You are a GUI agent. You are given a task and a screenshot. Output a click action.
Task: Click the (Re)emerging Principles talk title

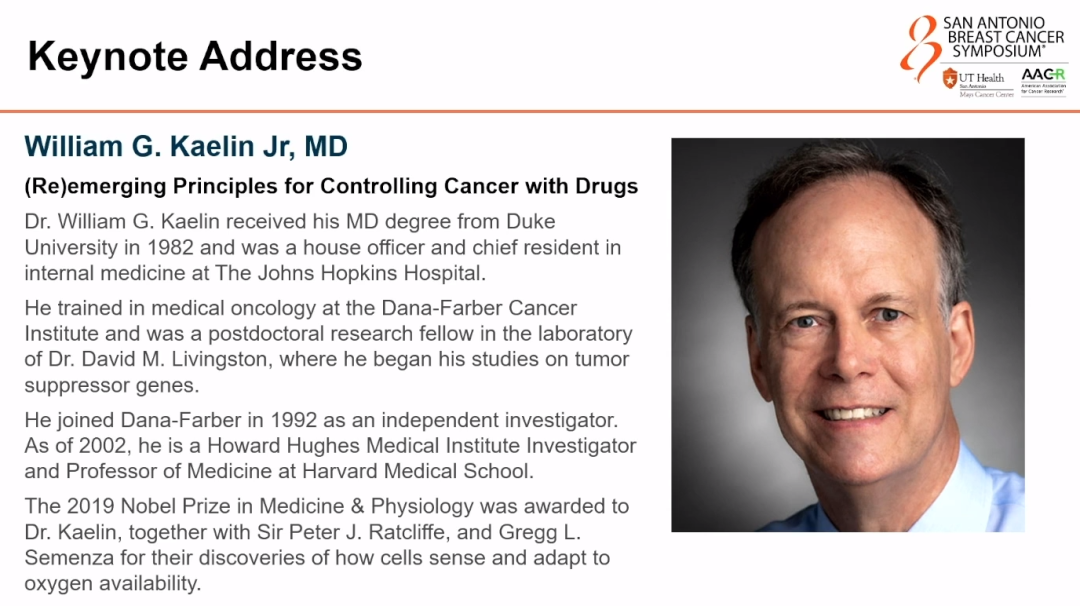tap(331, 186)
